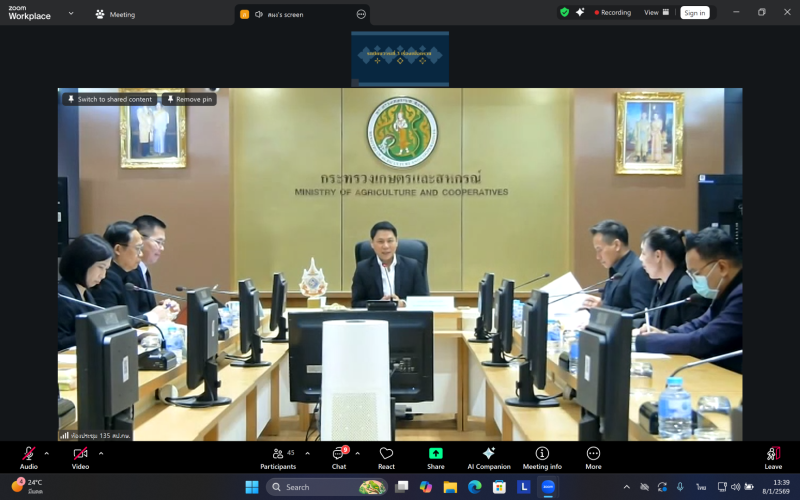Image resolution: width=800 pixels, height=500 pixels.
Task: Open the More options menu
Action: pyautogui.click(x=593, y=458)
